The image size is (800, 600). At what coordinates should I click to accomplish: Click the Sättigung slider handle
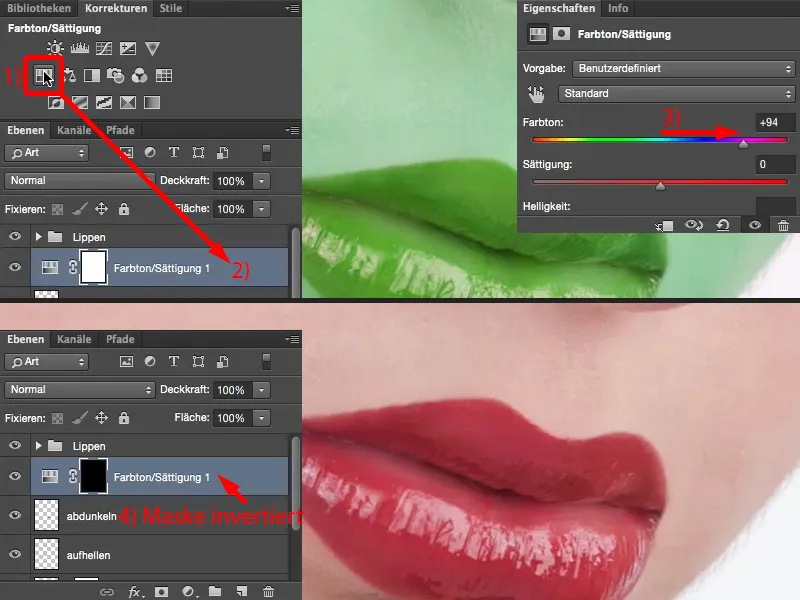660,186
